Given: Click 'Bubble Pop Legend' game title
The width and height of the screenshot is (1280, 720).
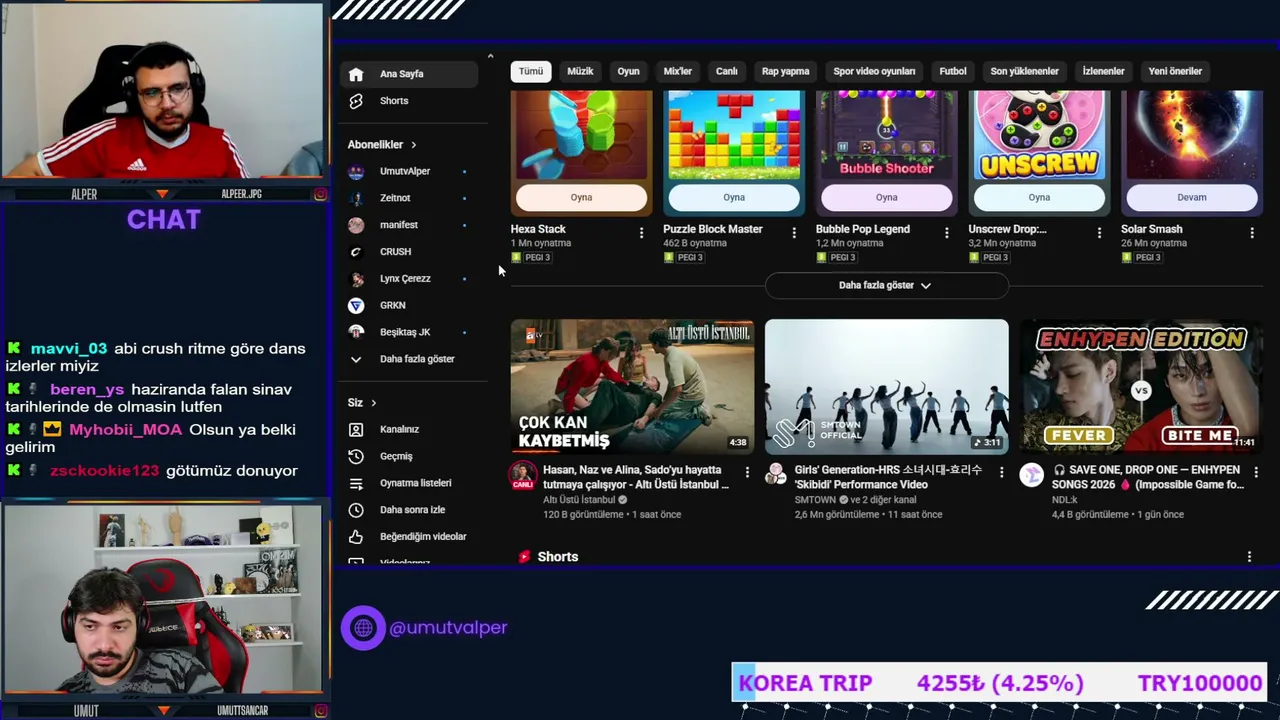Looking at the screenshot, I should point(863,229).
